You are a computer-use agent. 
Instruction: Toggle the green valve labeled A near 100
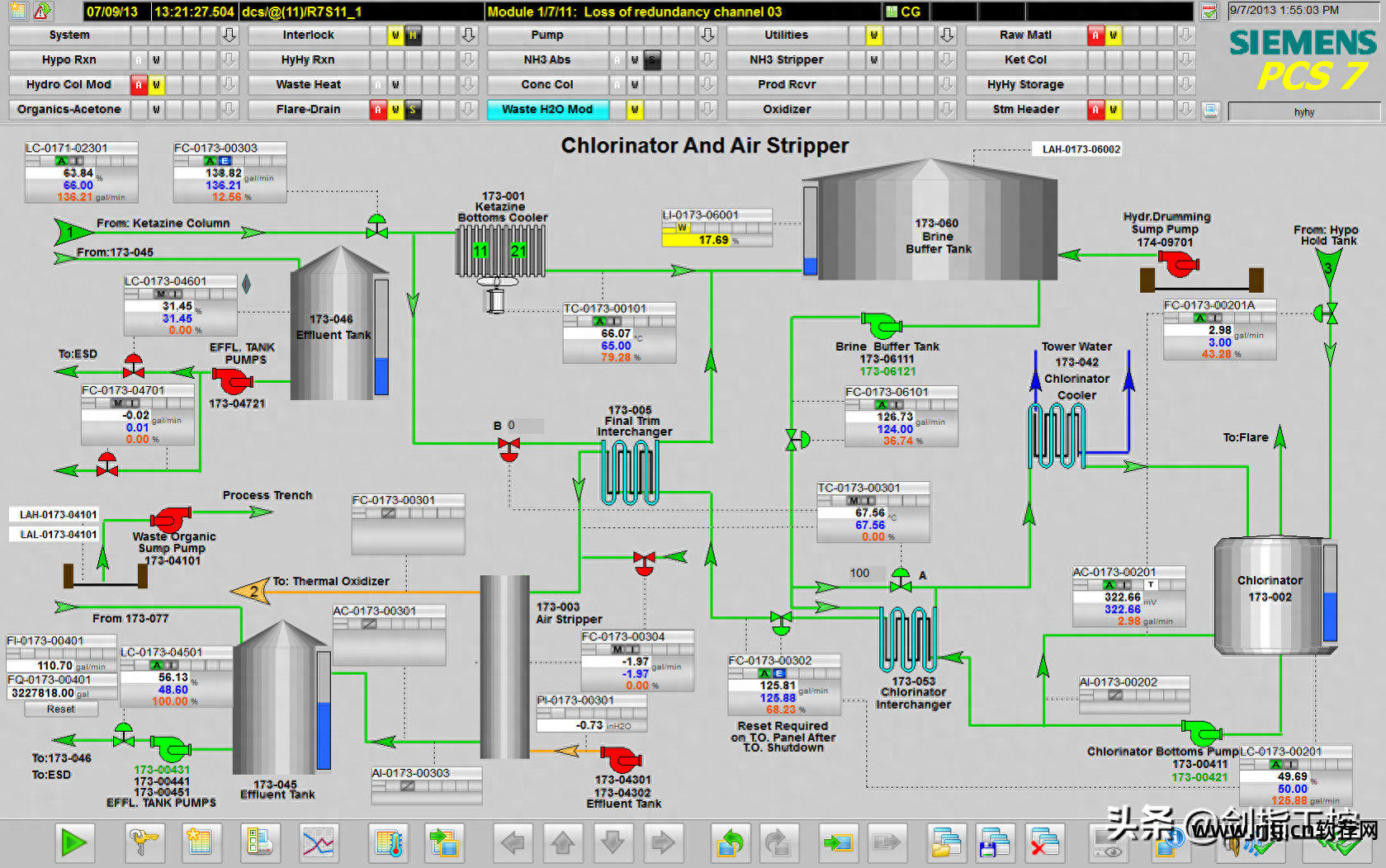coord(901,581)
